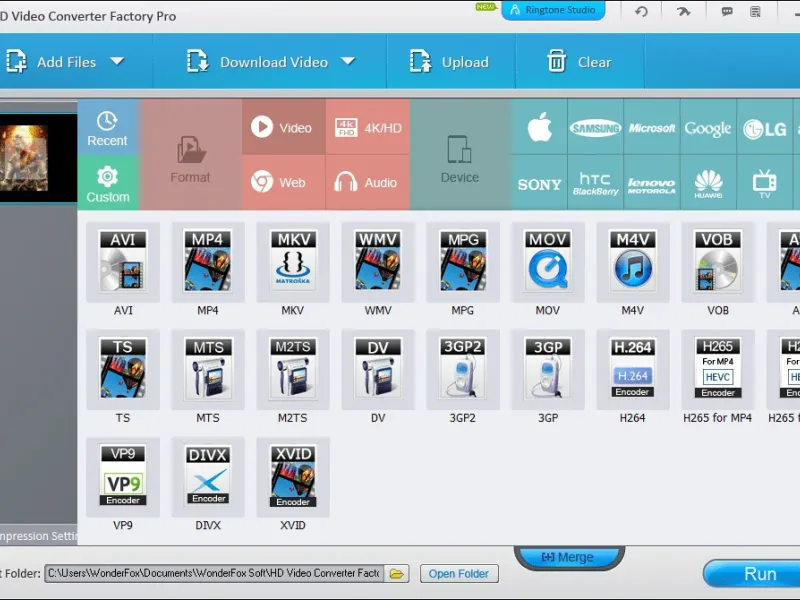Image resolution: width=800 pixels, height=600 pixels.
Task: Select the DIVX encoder format
Action: coord(208,477)
